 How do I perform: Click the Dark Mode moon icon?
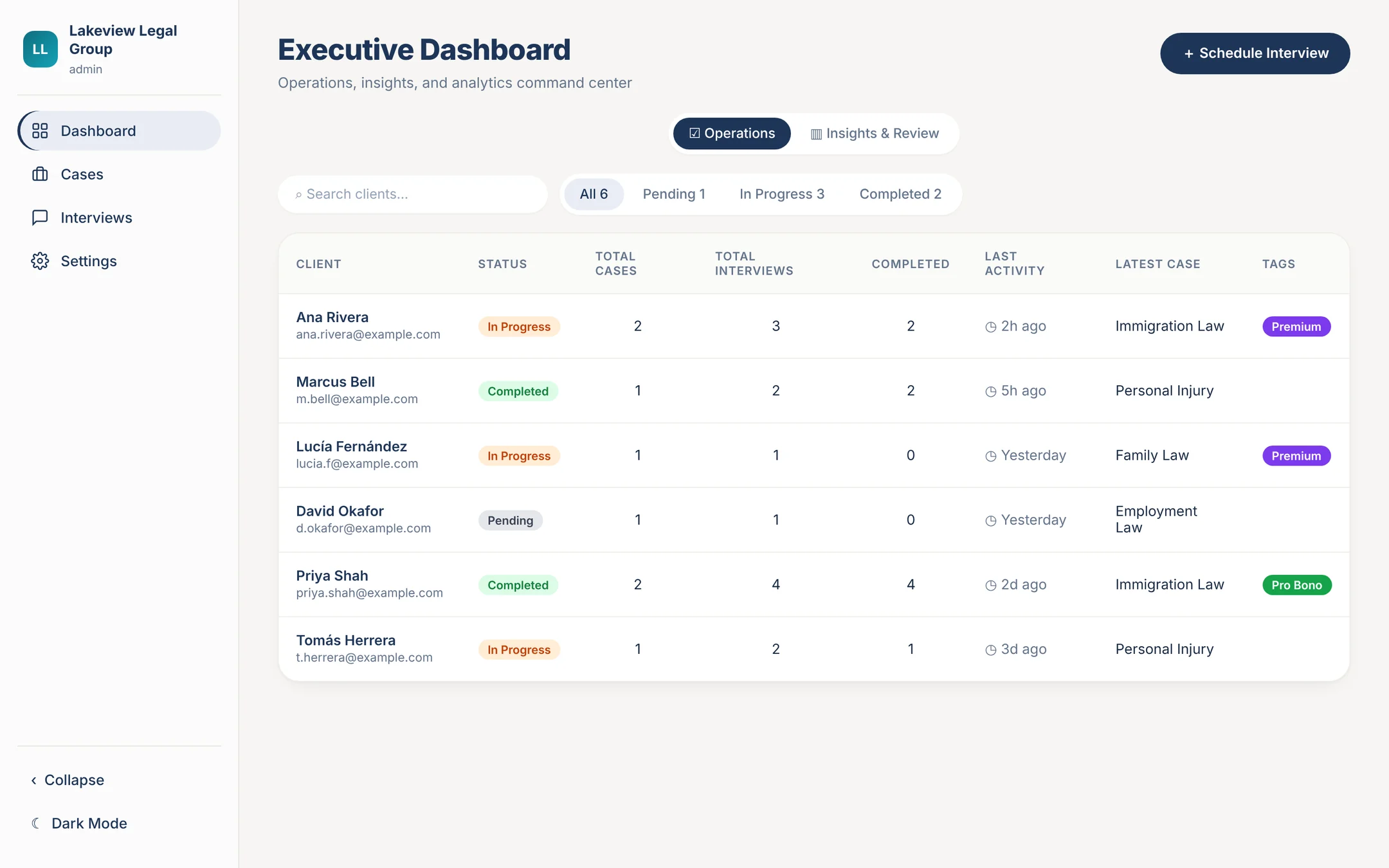[36, 823]
